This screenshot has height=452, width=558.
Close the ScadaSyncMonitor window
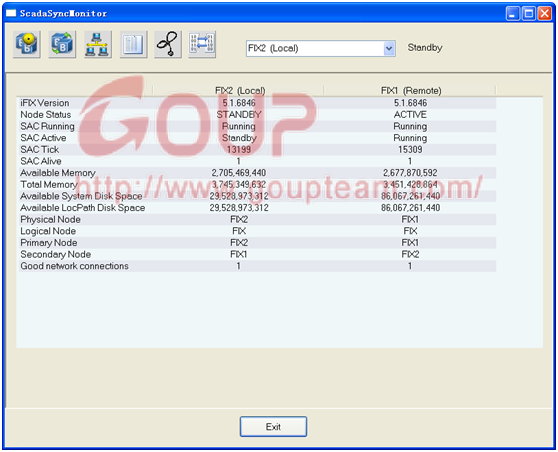point(545,14)
